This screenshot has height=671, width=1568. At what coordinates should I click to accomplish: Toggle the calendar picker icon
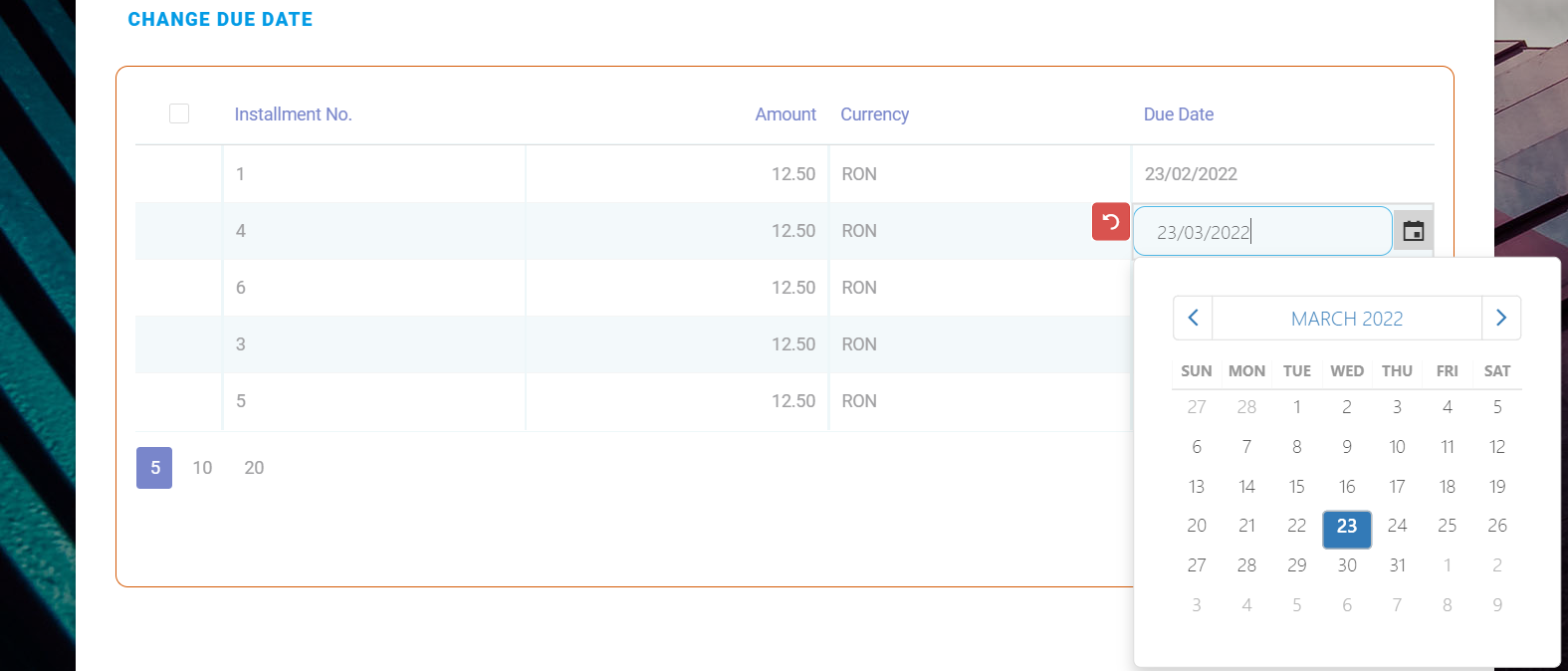pyautogui.click(x=1413, y=232)
